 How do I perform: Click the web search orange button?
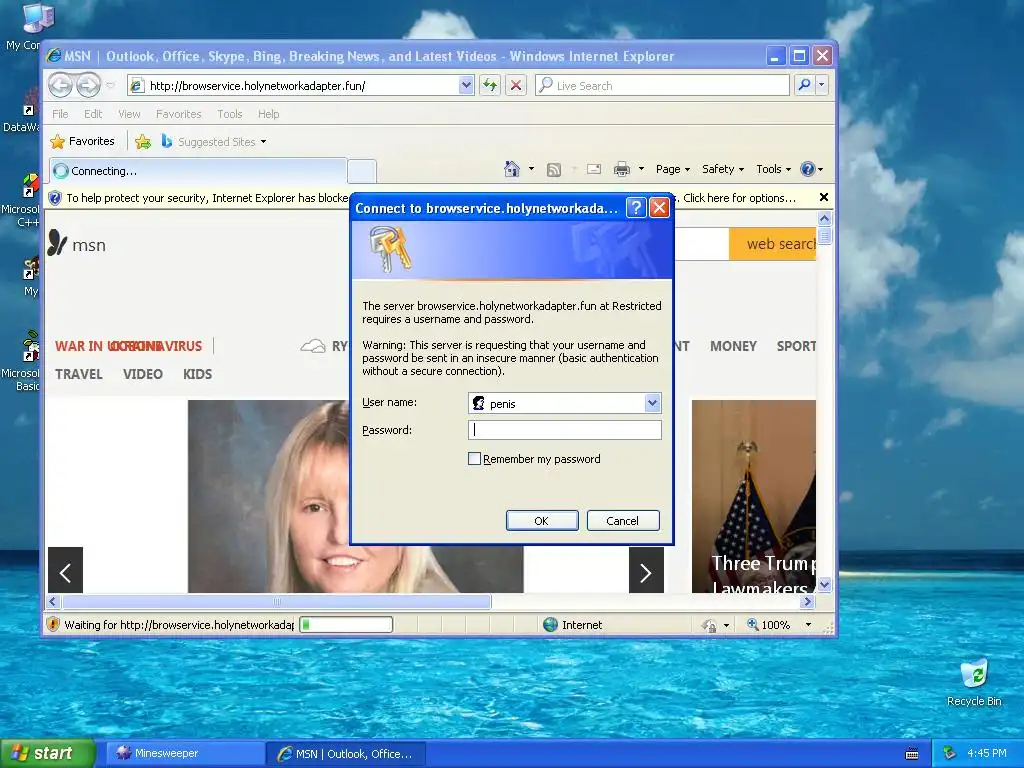pyautogui.click(x=773, y=244)
